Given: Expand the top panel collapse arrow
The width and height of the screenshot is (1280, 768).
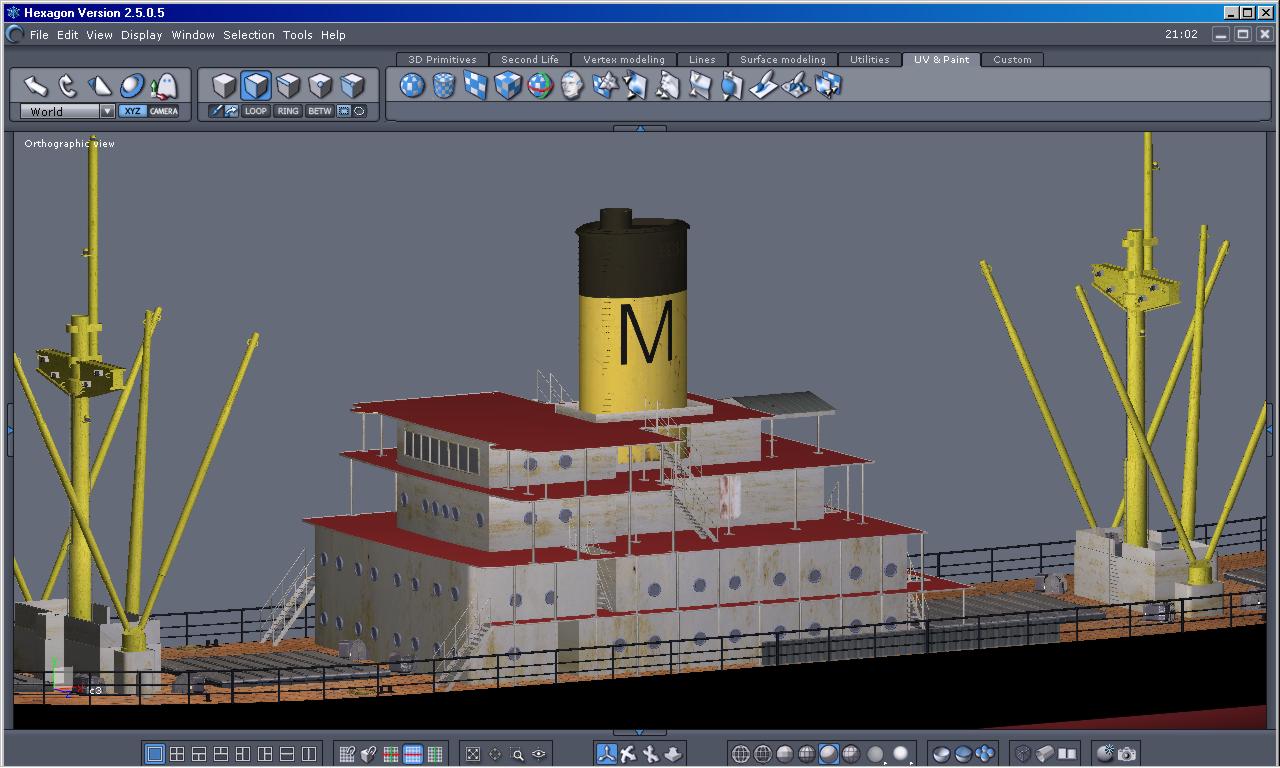Looking at the screenshot, I should (639, 128).
